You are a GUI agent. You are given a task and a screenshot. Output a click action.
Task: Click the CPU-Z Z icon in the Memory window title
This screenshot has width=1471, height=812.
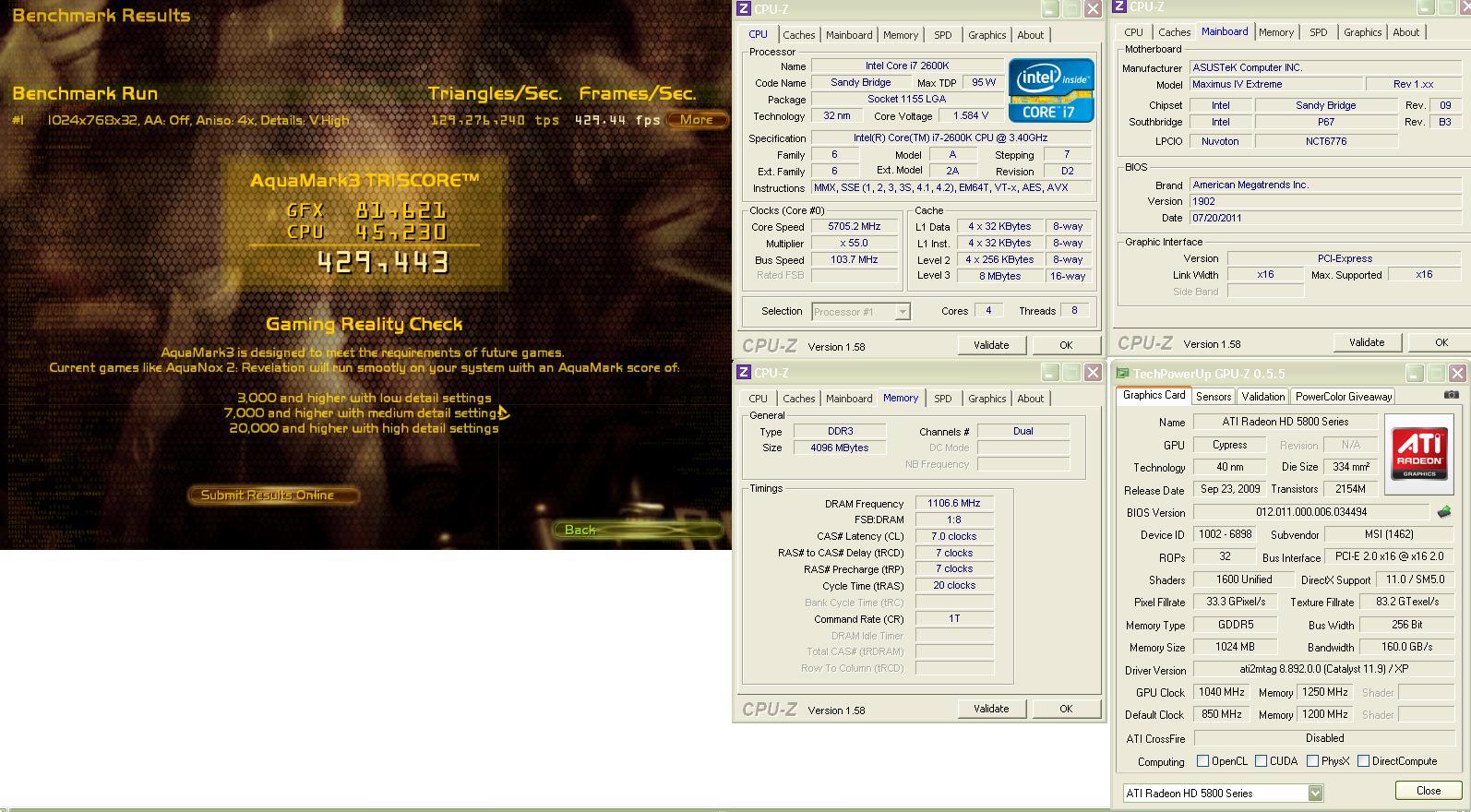[x=743, y=373]
